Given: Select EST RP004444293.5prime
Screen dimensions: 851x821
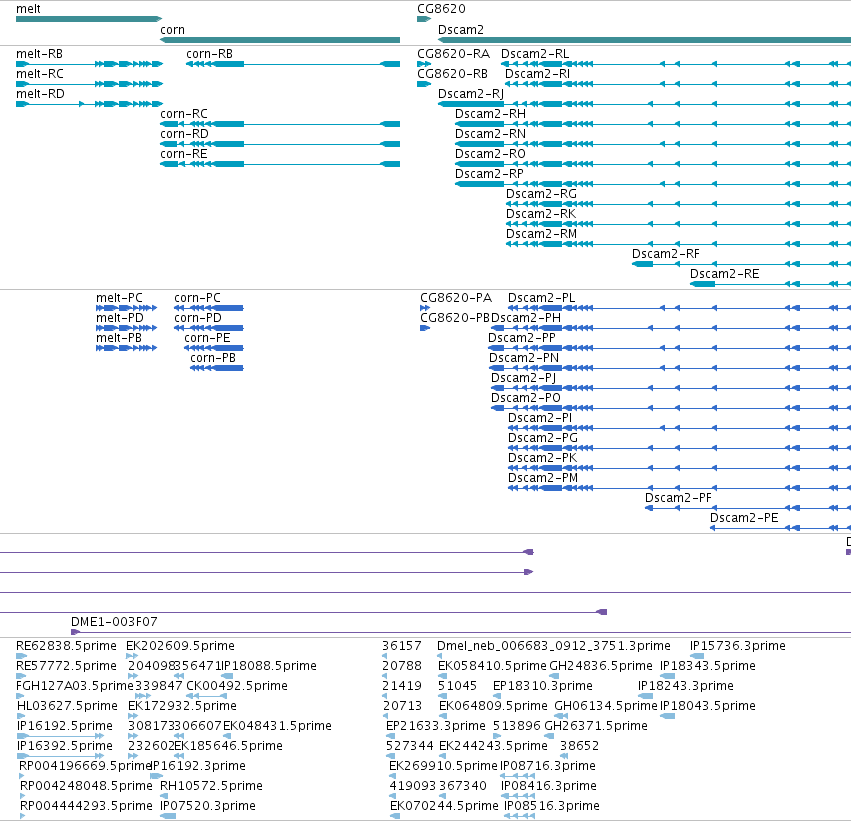Looking at the screenshot, I should (86, 806).
